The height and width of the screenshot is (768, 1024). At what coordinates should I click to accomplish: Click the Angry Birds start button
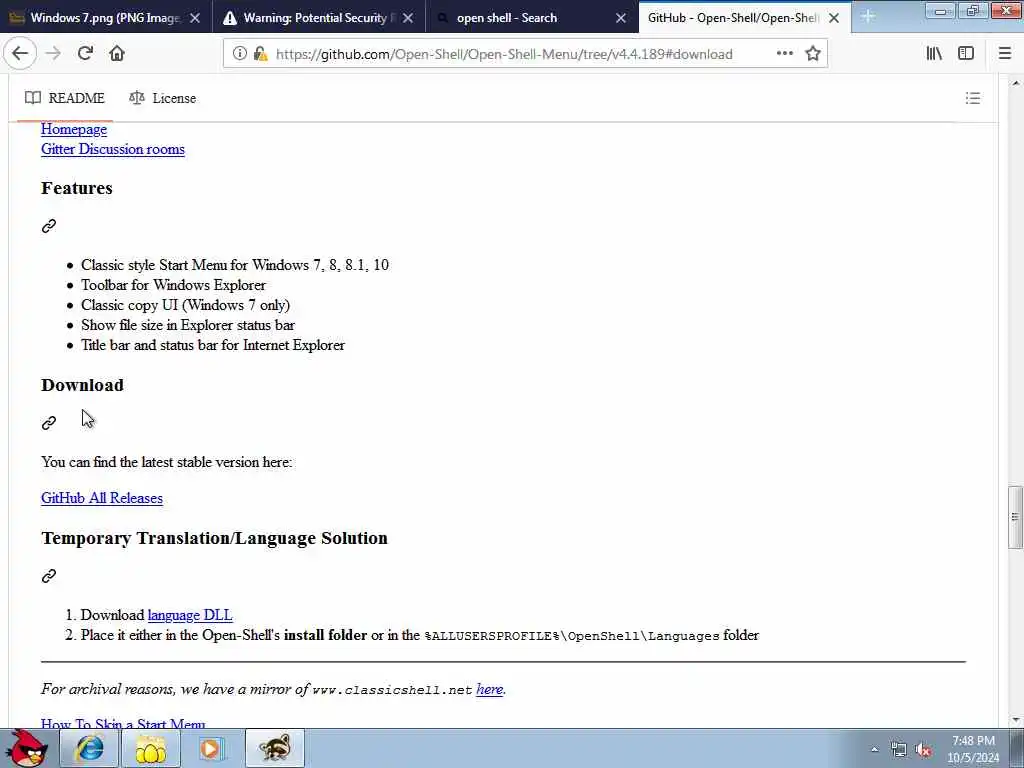(27, 748)
